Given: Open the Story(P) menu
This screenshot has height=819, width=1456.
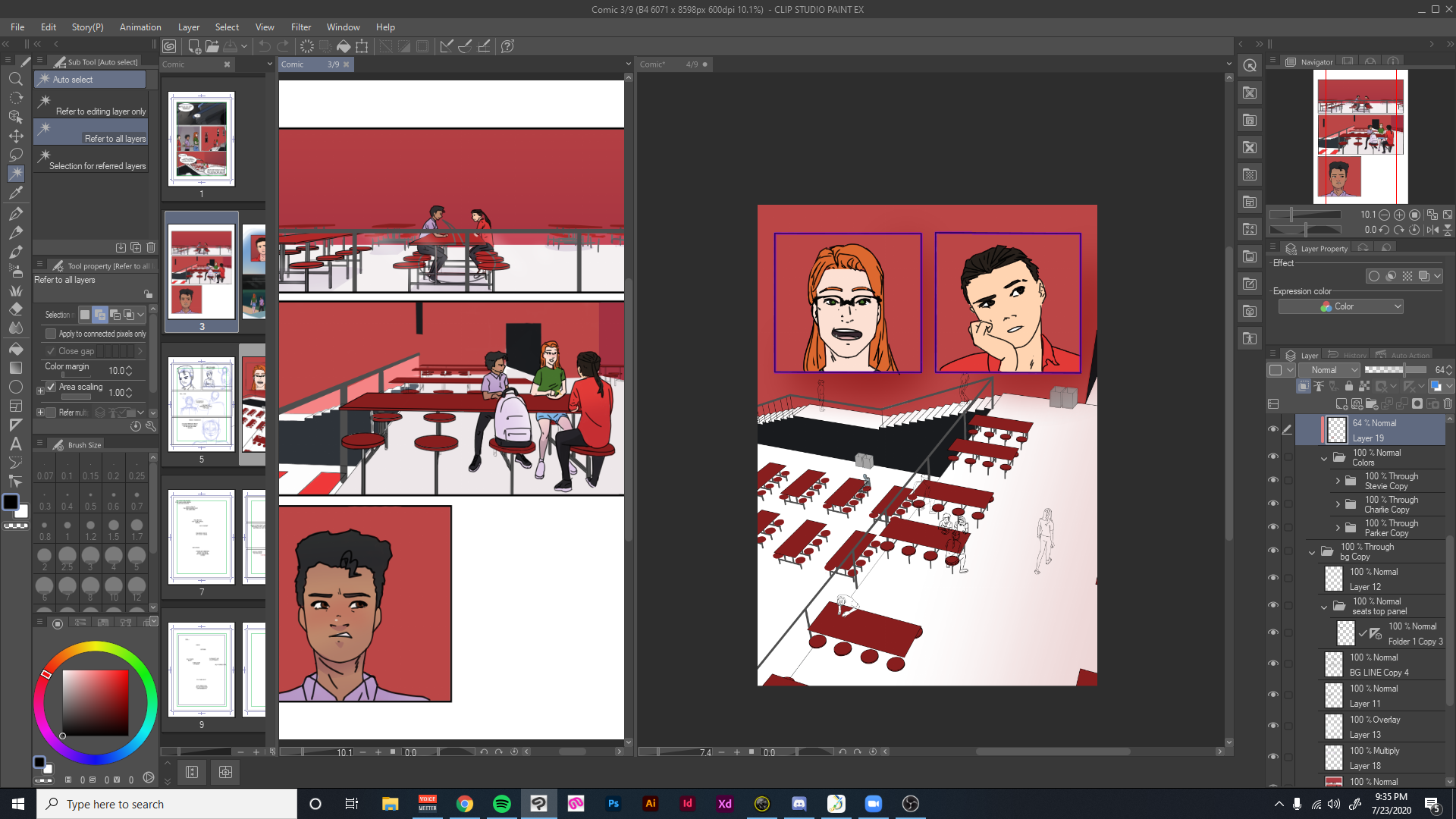Looking at the screenshot, I should pyautogui.click(x=87, y=27).
